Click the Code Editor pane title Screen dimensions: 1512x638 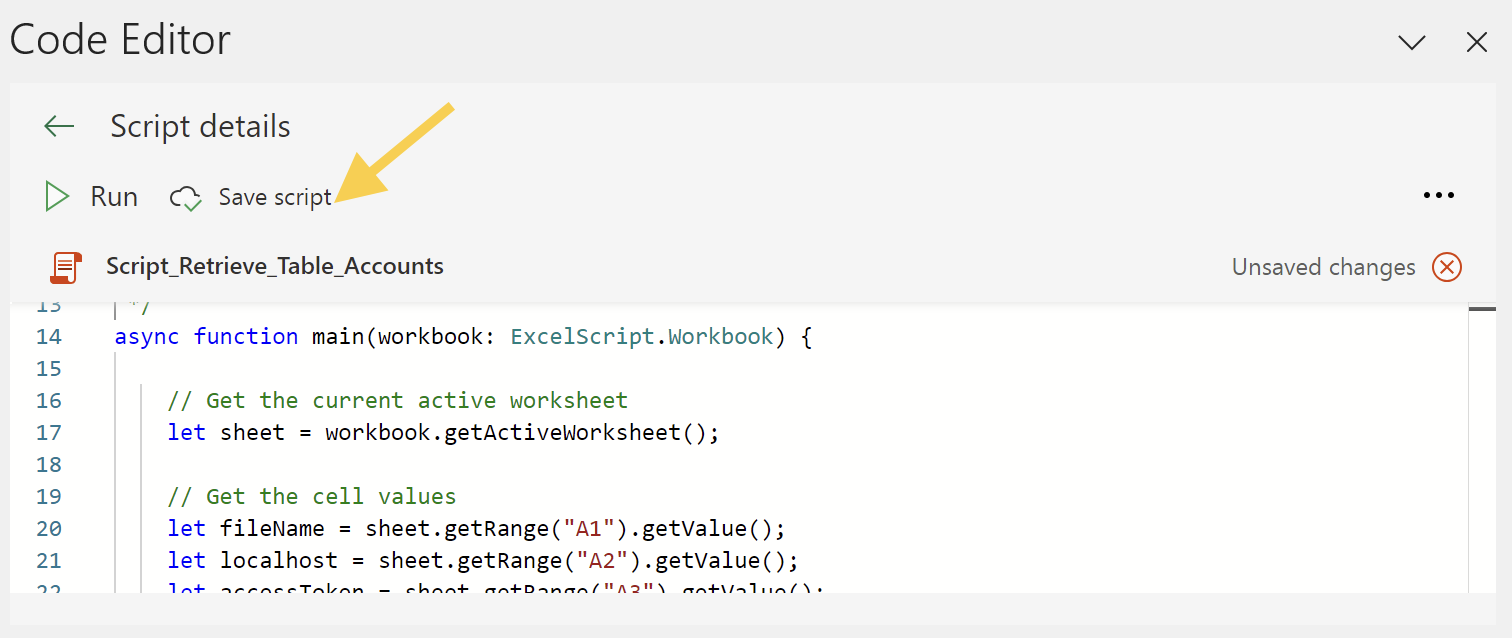pos(120,40)
